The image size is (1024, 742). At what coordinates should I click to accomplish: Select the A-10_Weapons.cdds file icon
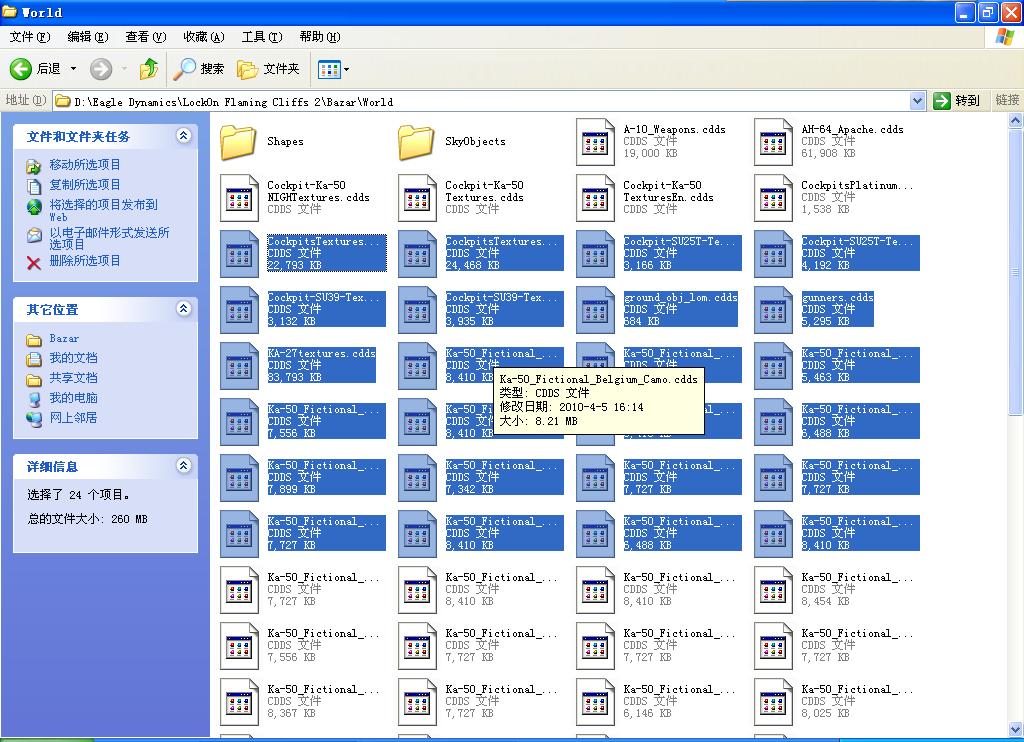click(595, 141)
